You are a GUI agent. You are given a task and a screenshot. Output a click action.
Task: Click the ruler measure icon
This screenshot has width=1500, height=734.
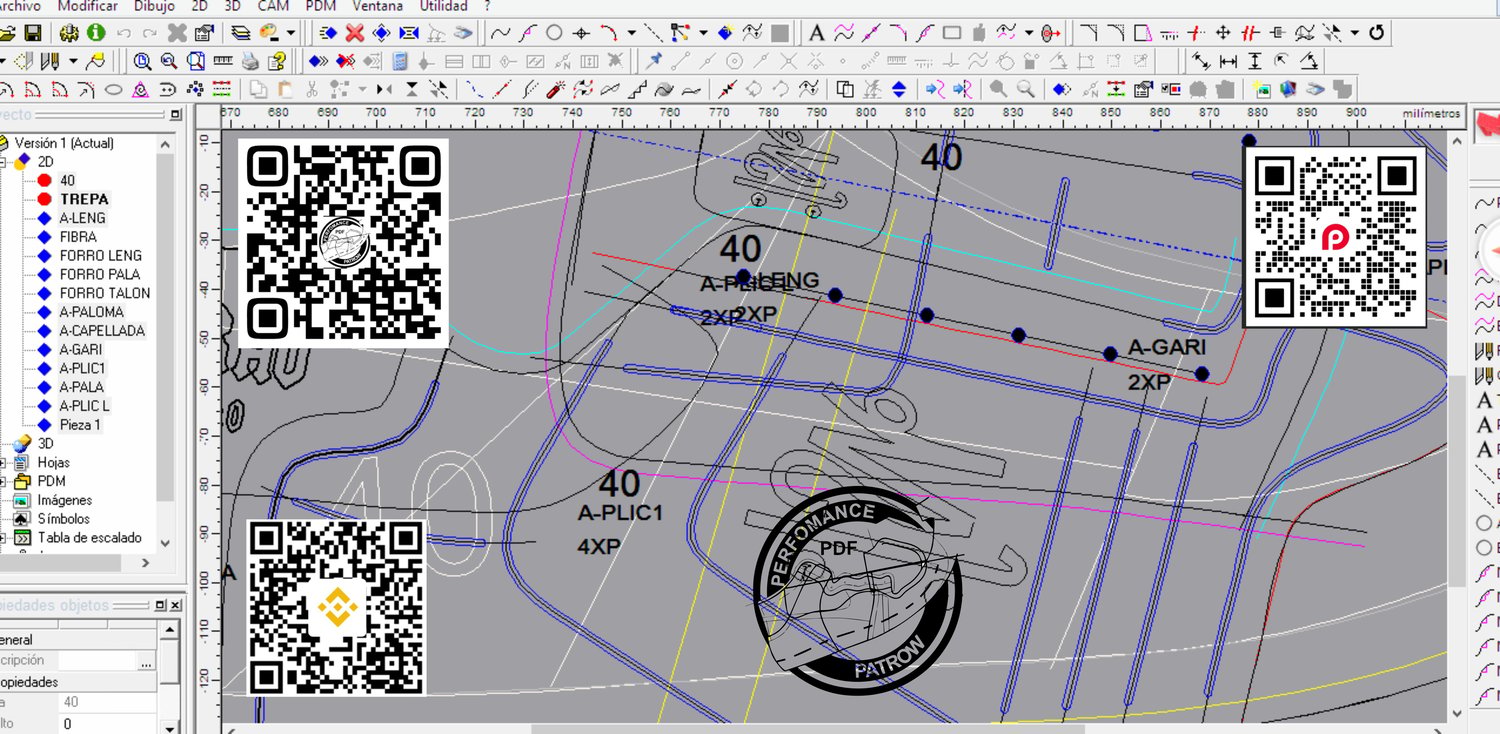point(224,61)
